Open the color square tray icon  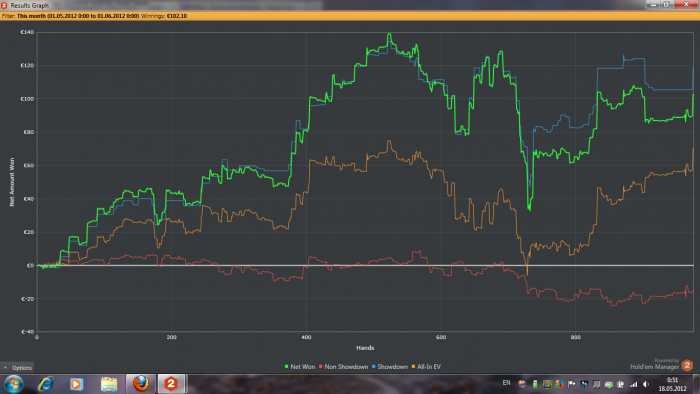547,384
